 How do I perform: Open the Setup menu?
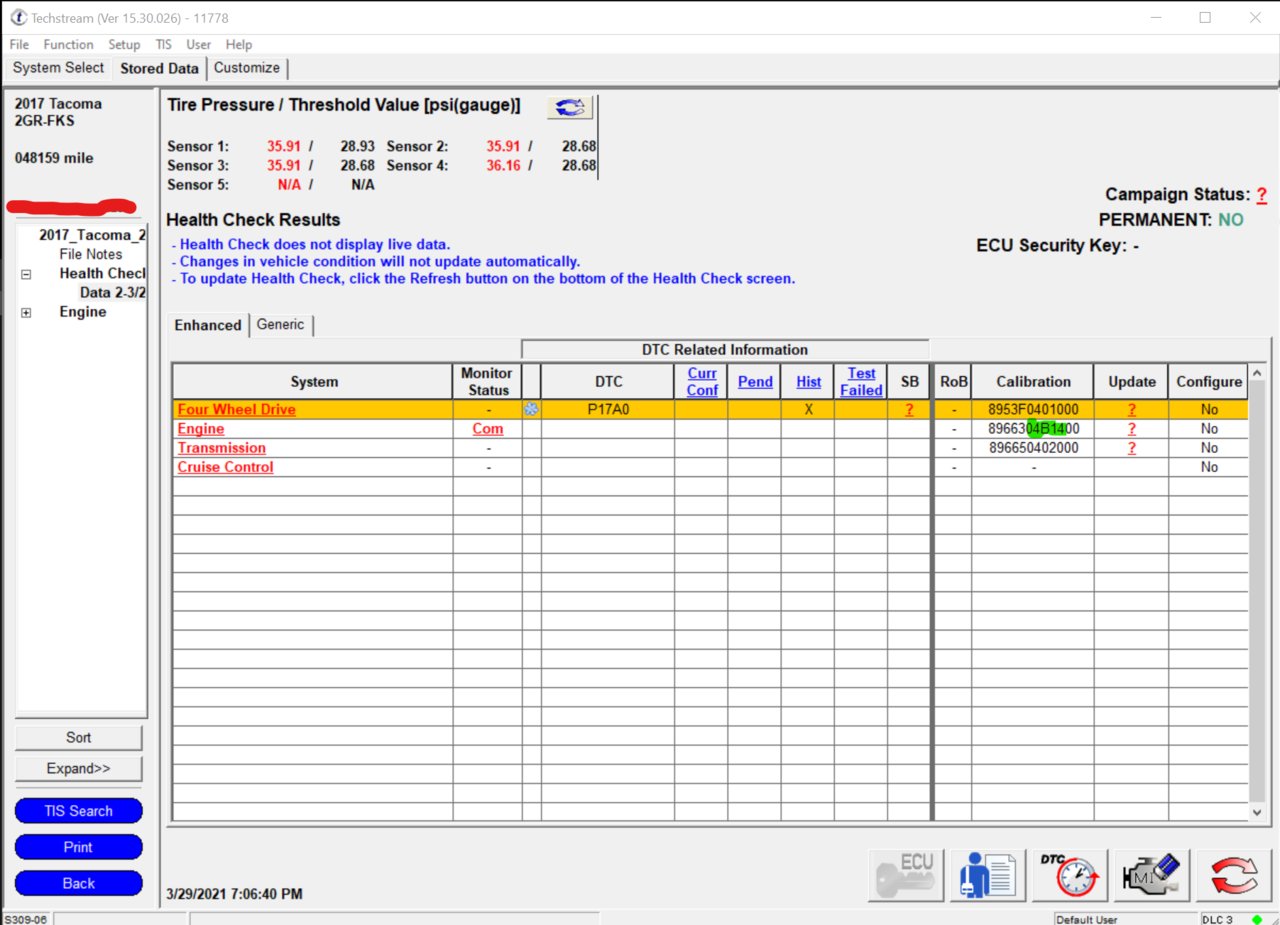[x=124, y=44]
